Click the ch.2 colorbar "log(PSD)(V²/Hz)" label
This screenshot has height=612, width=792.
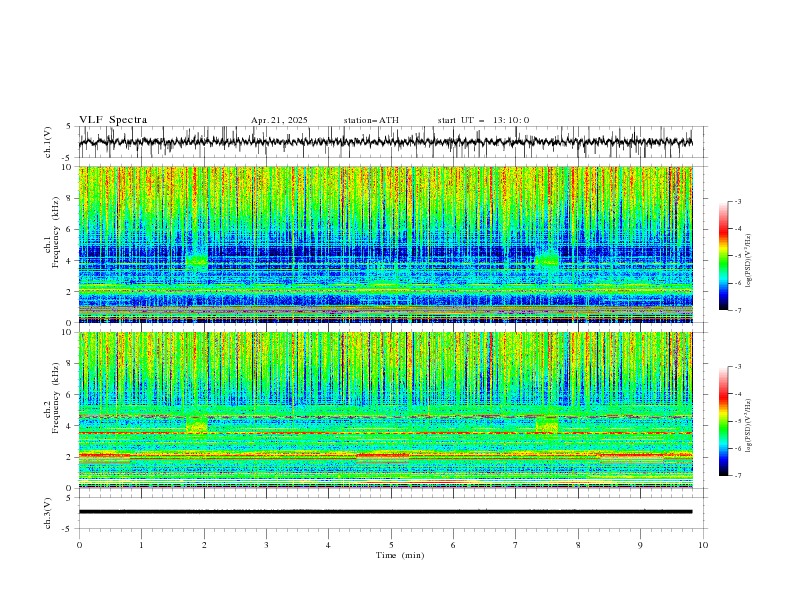pos(749,426)
